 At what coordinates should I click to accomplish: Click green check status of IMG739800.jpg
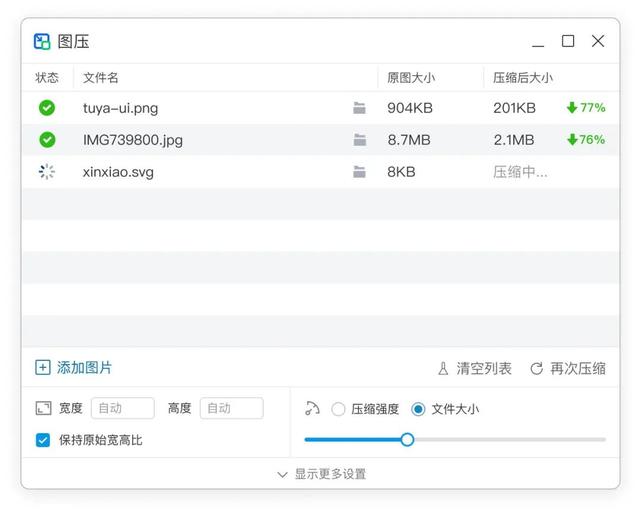coord(47,140)
